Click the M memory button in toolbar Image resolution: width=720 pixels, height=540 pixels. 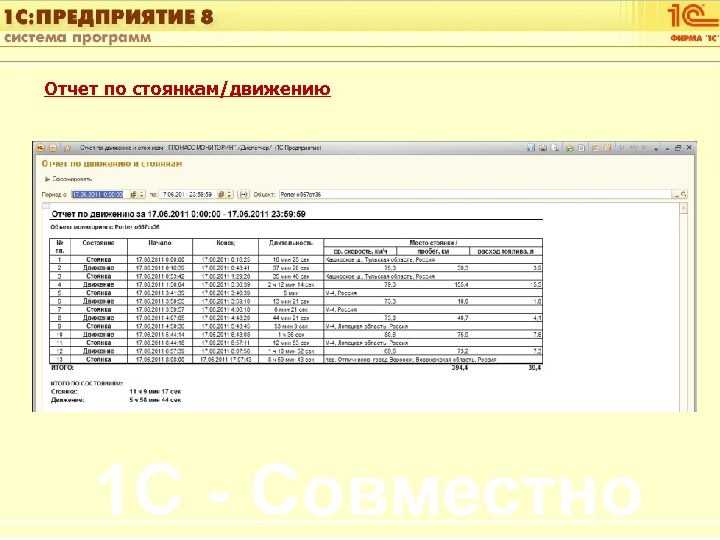point(622,148)
